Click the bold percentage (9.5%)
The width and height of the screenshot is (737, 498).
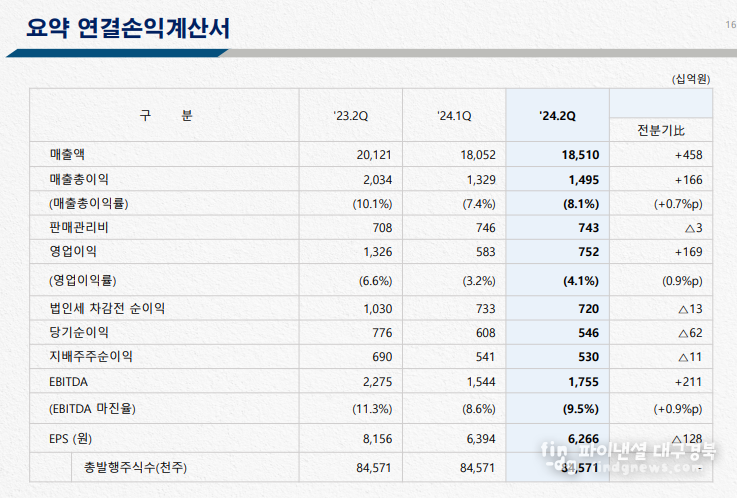581,409
